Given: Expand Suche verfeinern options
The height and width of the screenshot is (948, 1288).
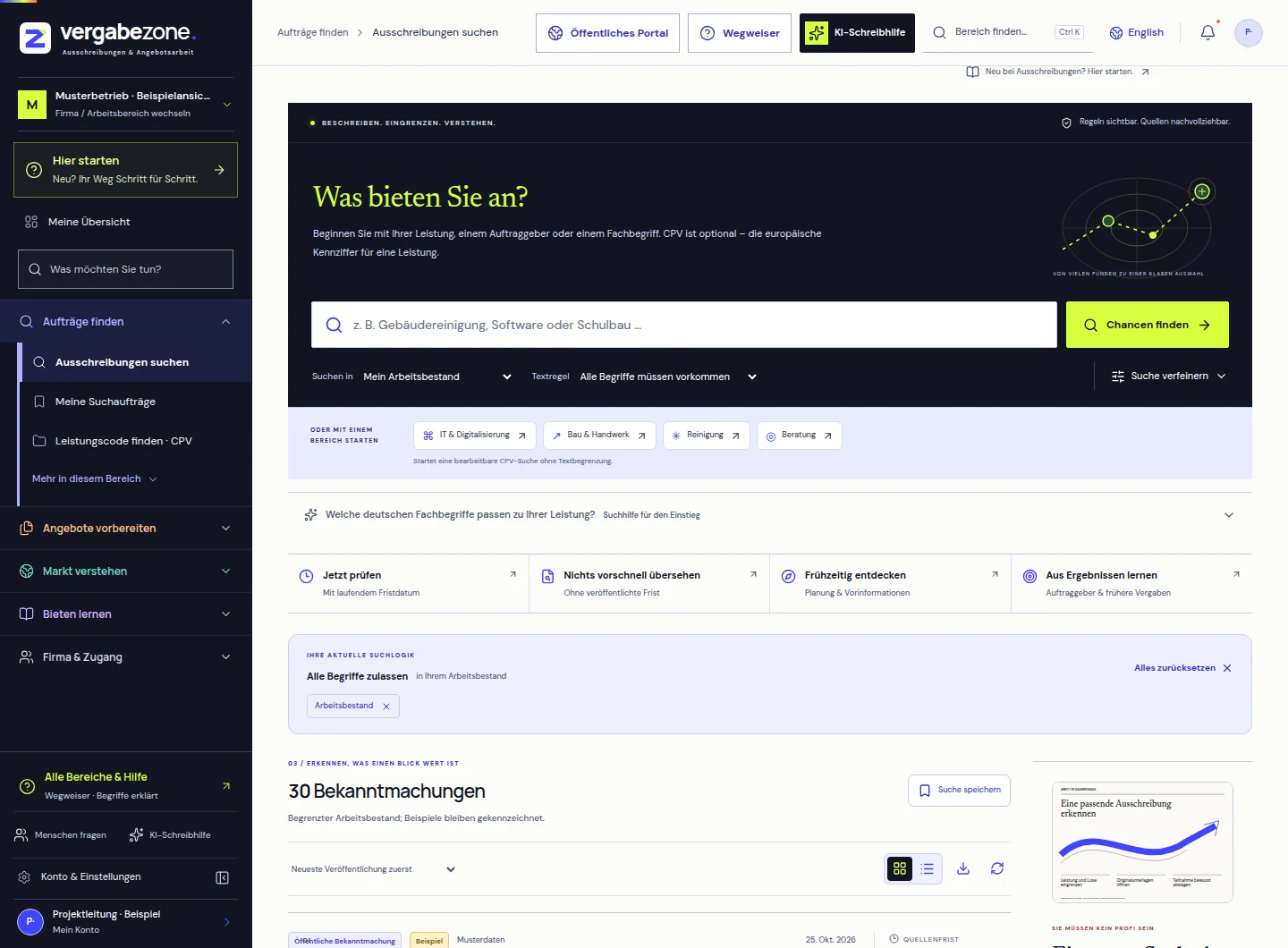Looking at the screenshot, I should (x=1168, y=377).
